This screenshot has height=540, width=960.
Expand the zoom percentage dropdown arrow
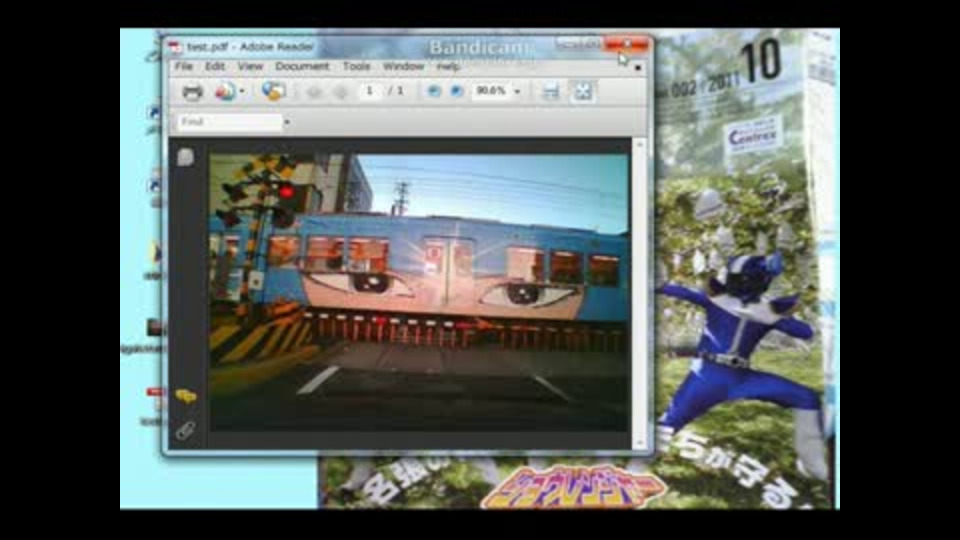517,91
